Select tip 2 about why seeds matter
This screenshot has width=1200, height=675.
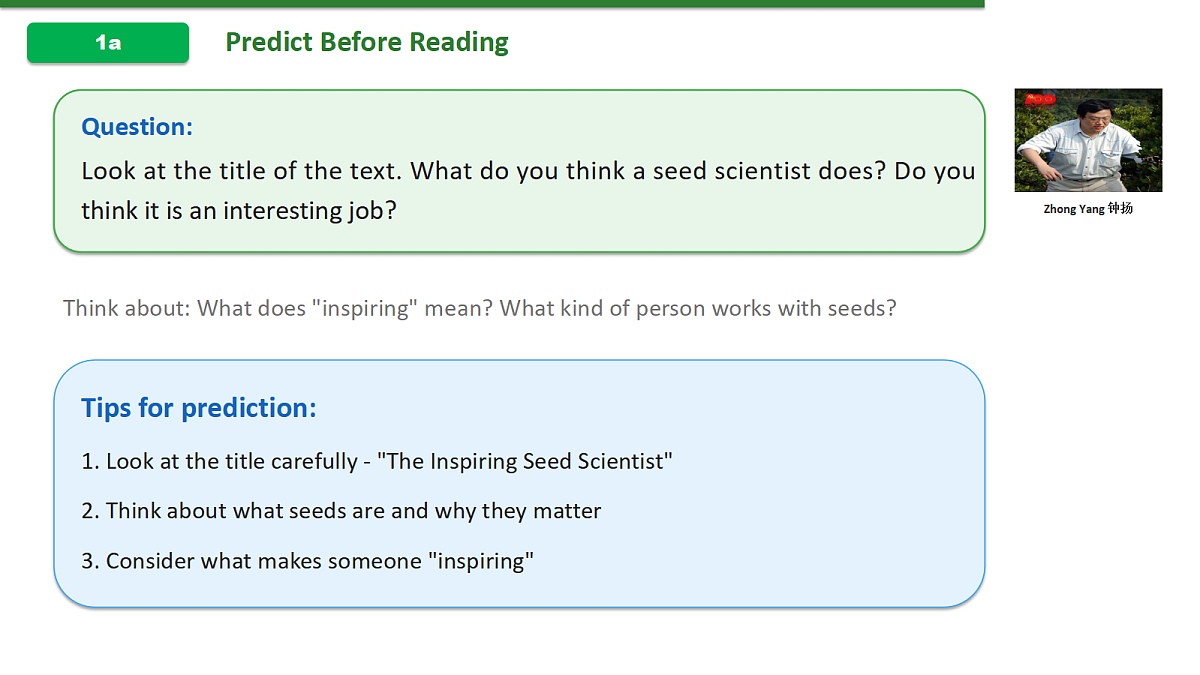341,511
